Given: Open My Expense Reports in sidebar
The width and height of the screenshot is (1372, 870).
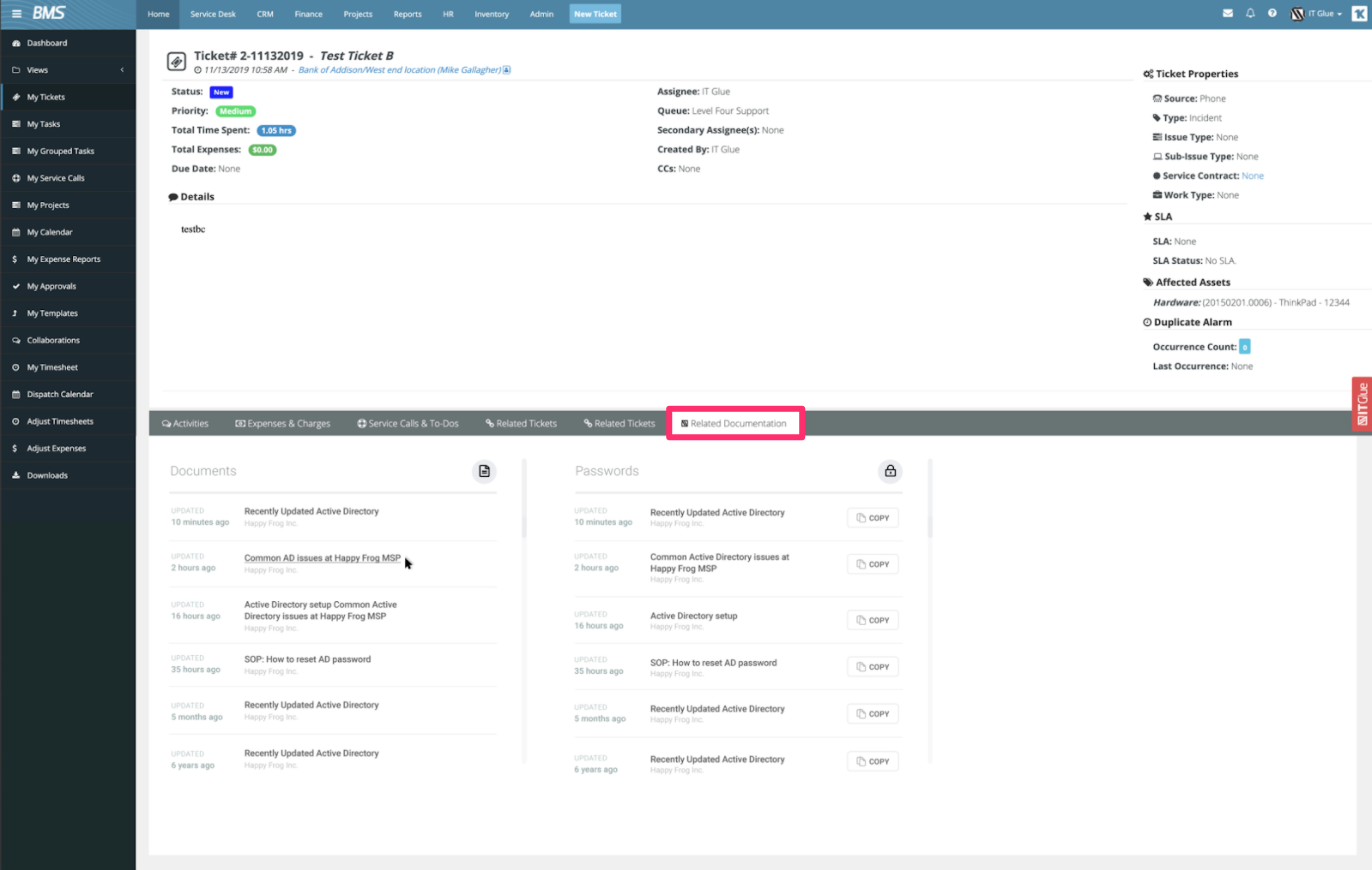Looking at the screenshot, I should coord(68,259).
